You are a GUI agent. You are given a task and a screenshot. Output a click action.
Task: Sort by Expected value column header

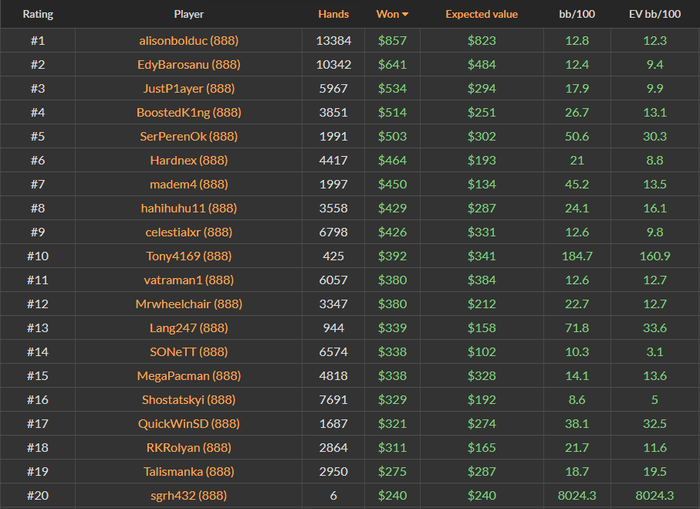(481, 15)
